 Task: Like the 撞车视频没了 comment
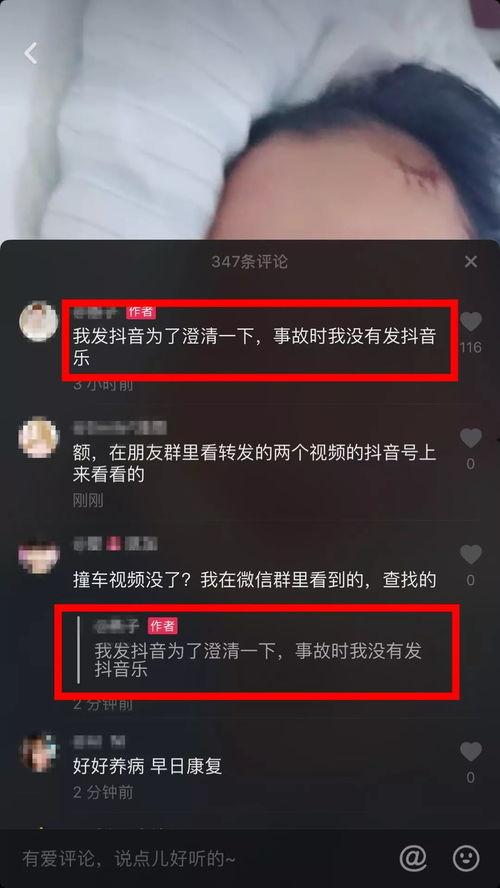tap(471, 554)
